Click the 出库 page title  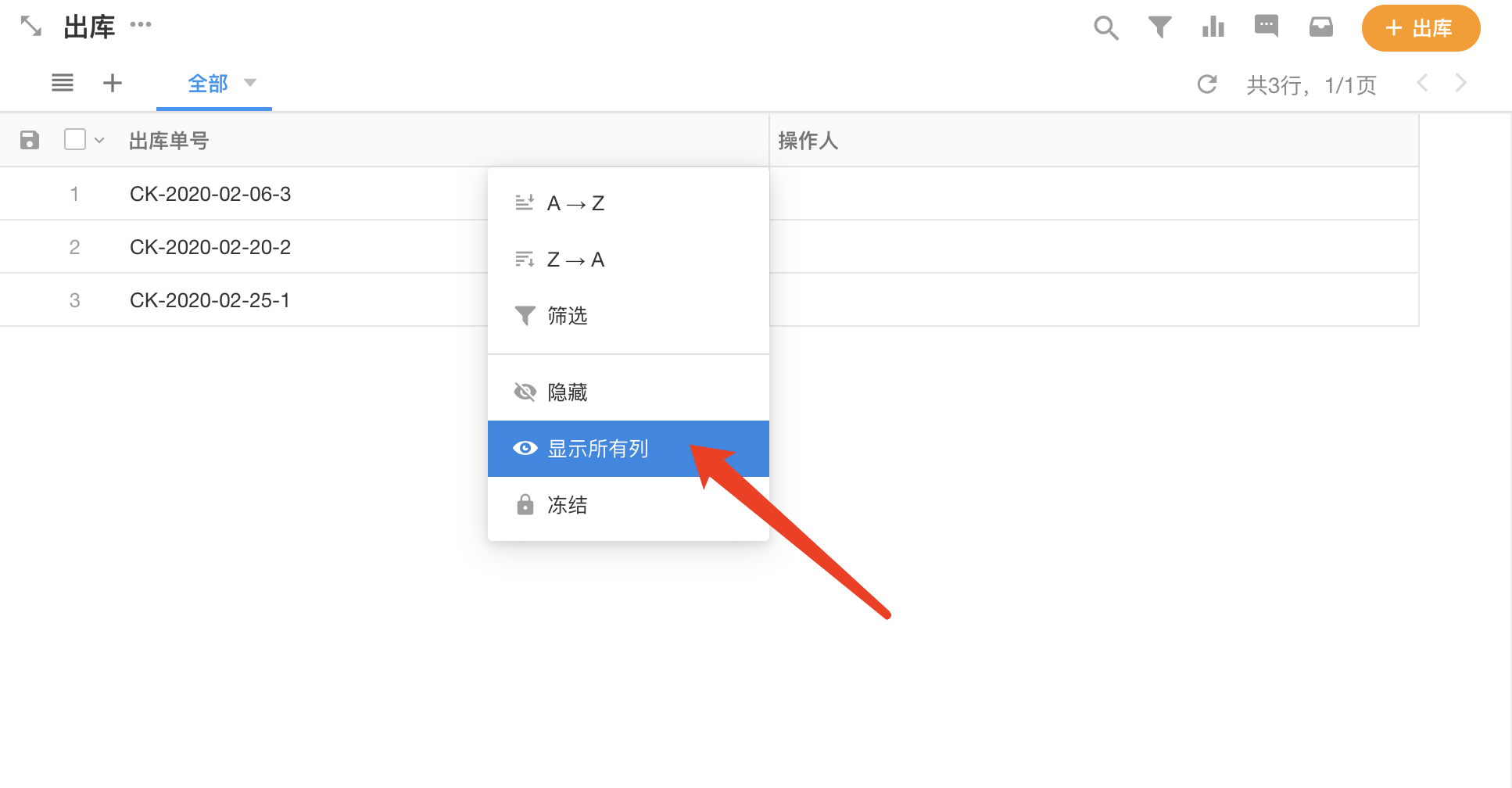(89, 27)
